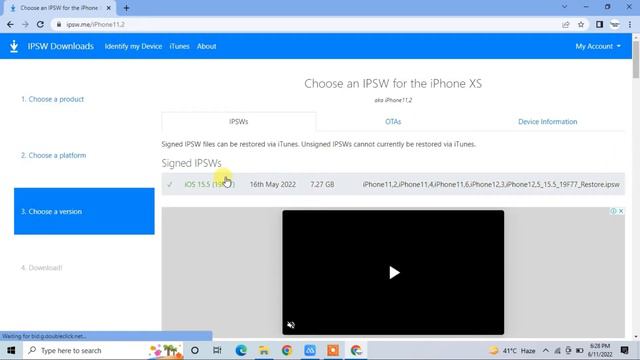Switch to the OTAs tab
Viewport: 640px width, 360px height.
tap(393, 122)
